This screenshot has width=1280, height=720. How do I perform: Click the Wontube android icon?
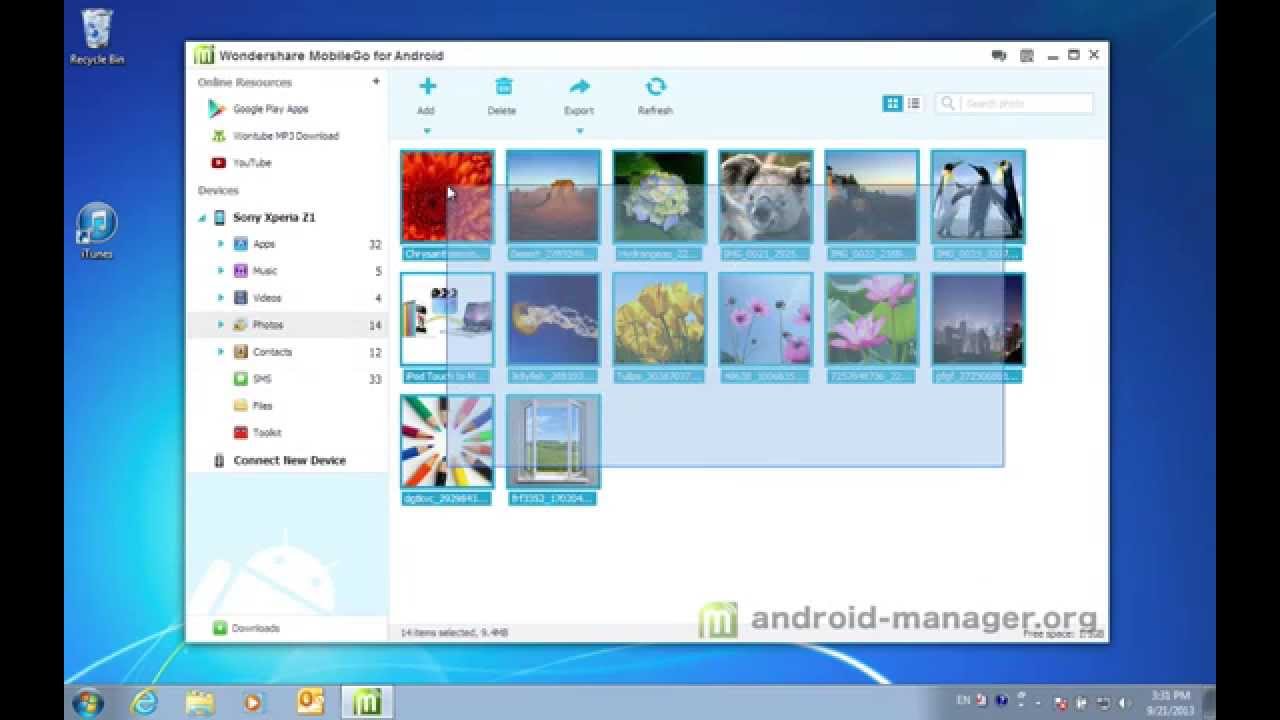pos(218,136)
